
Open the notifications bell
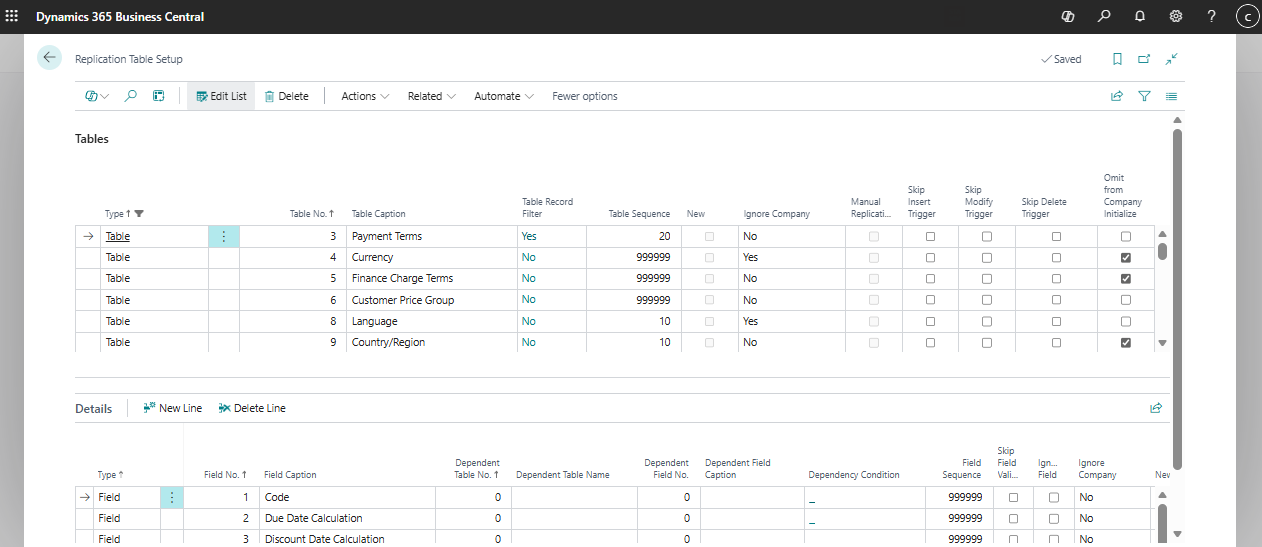pos(1139,17)
